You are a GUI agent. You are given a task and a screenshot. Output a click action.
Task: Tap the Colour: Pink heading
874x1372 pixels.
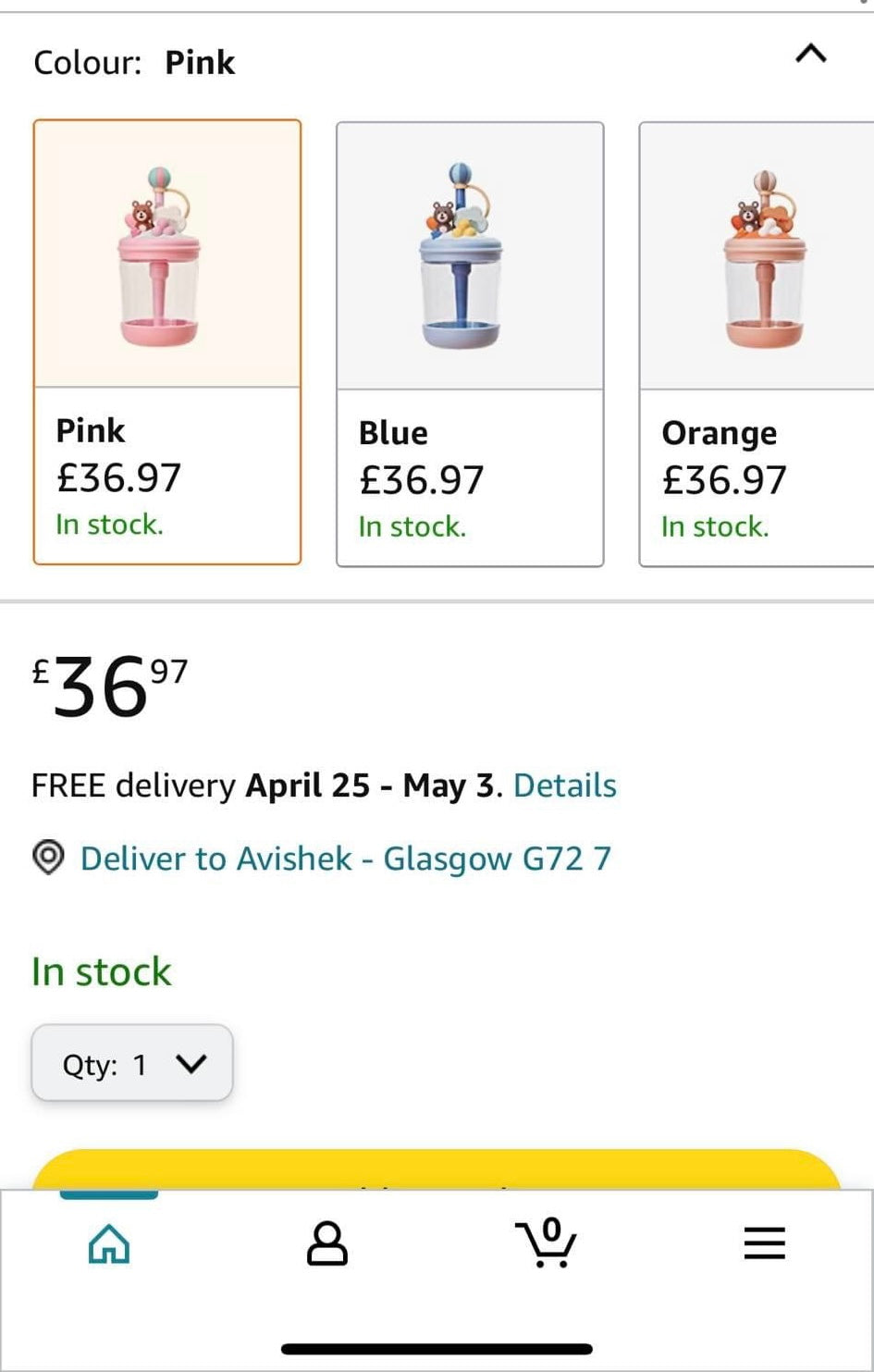[134, 63]
